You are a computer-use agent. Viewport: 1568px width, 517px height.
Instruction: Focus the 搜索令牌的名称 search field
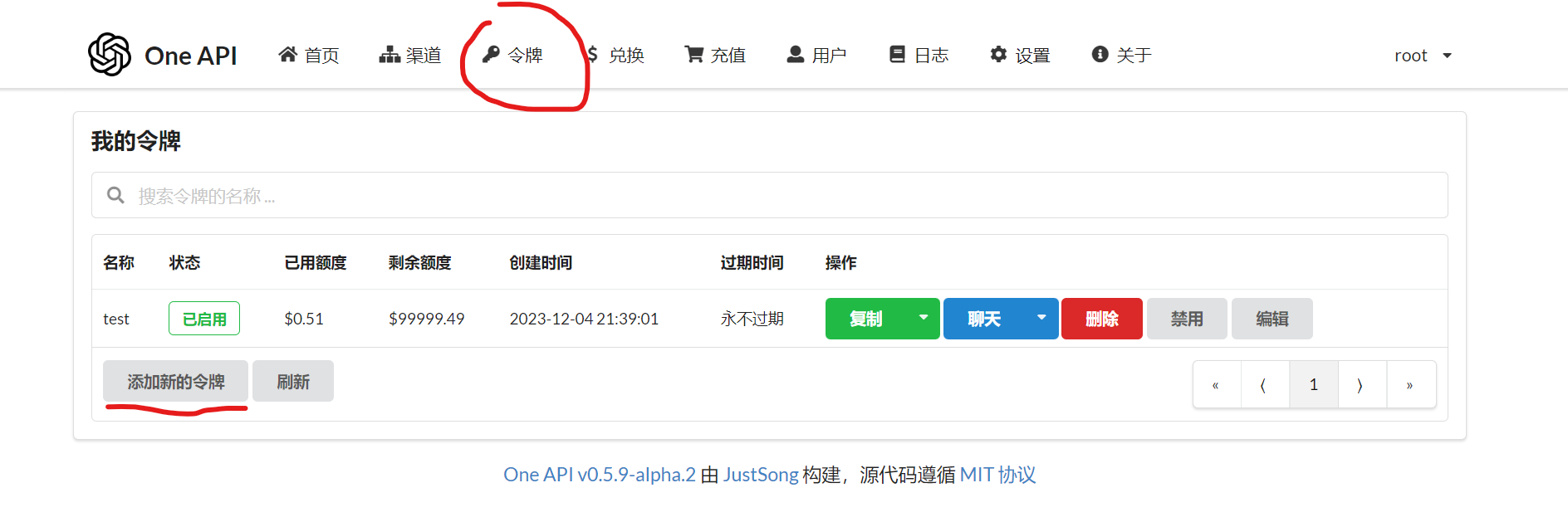coord(770,196)
